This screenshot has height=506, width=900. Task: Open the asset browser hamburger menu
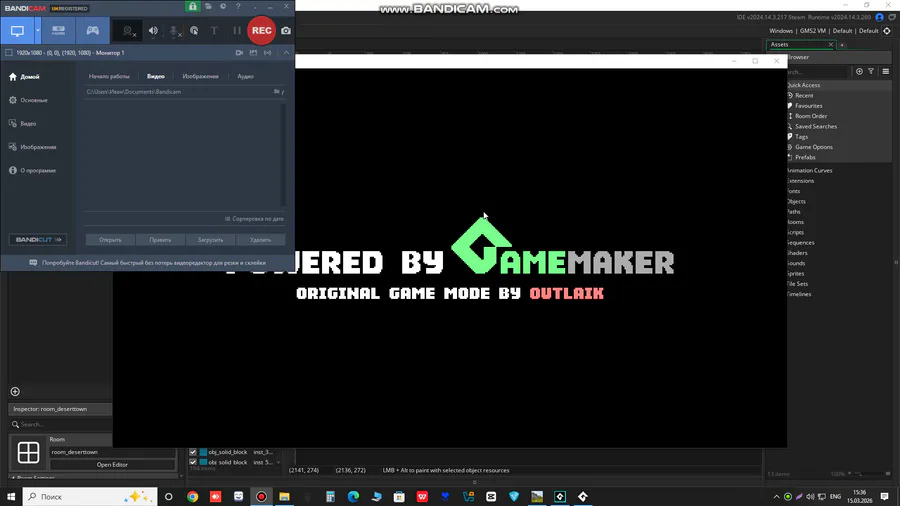[x=886, y=72]
